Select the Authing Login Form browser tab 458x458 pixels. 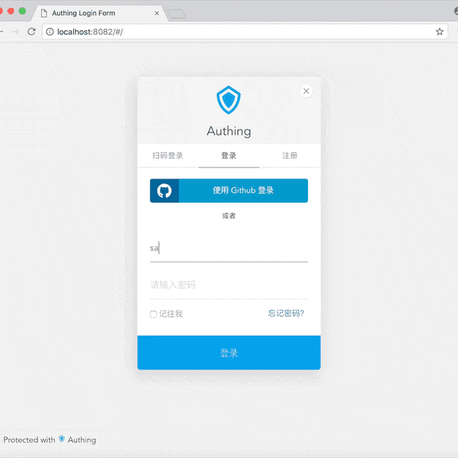click(x=99, y=13)
